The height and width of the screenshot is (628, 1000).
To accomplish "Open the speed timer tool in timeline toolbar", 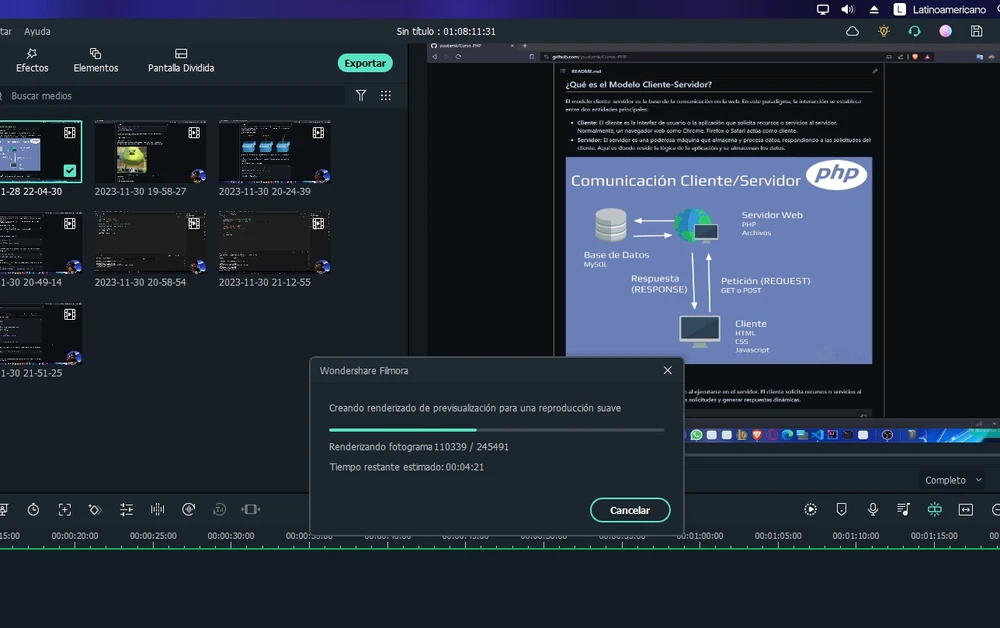I will [x=33, y=509].
